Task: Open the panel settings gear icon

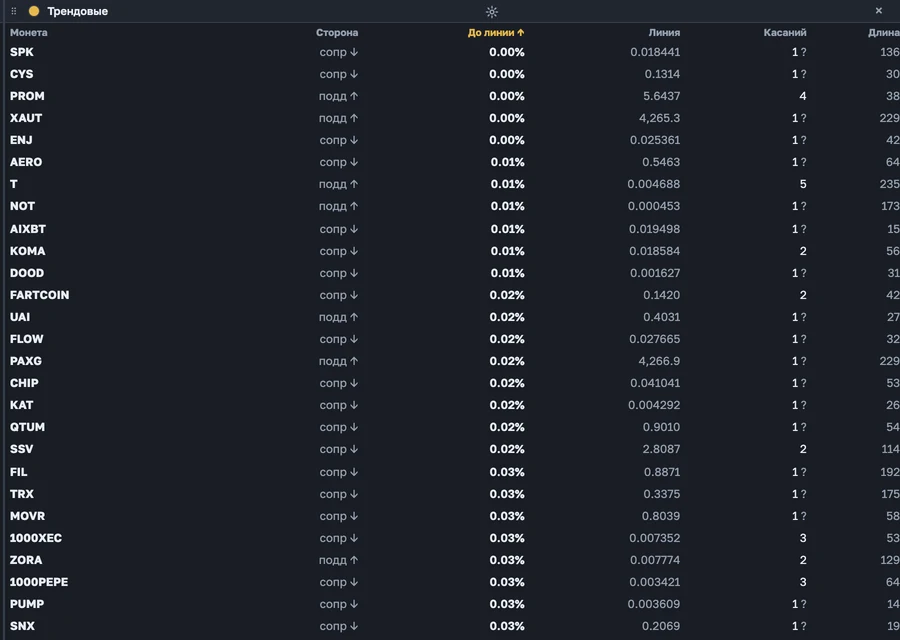Action: click(492, 11)
